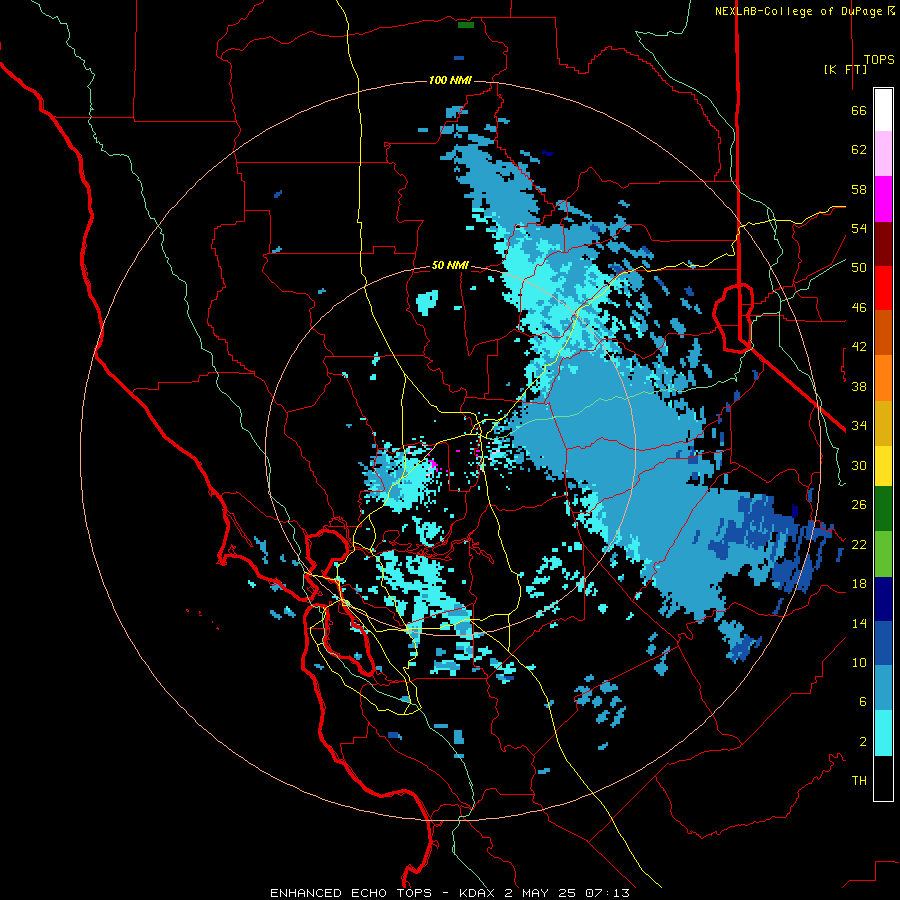Click the 2 MAY 25 date text

pos(542,893)
